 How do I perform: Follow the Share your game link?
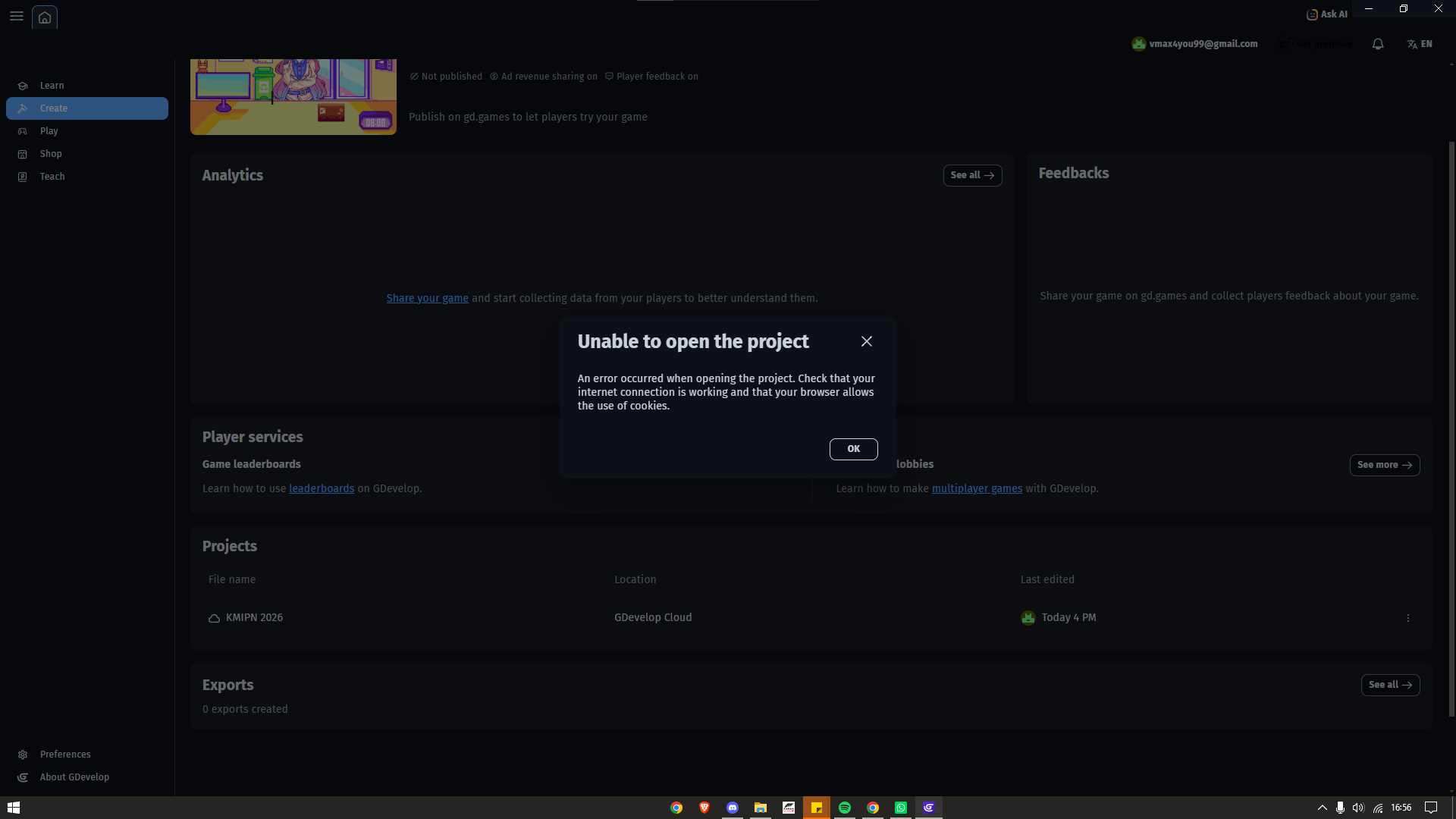tap(428, 298)
